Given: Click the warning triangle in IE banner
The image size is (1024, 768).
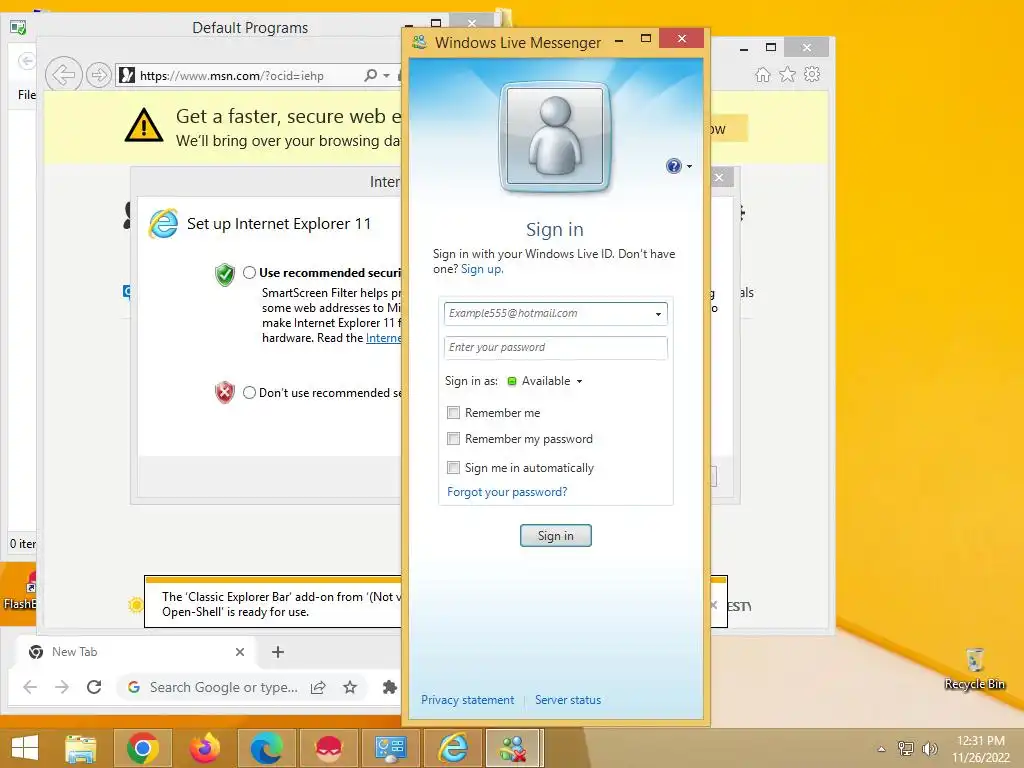Looking at the screenshot, I should pyautogui.click(x=144, y=125).
